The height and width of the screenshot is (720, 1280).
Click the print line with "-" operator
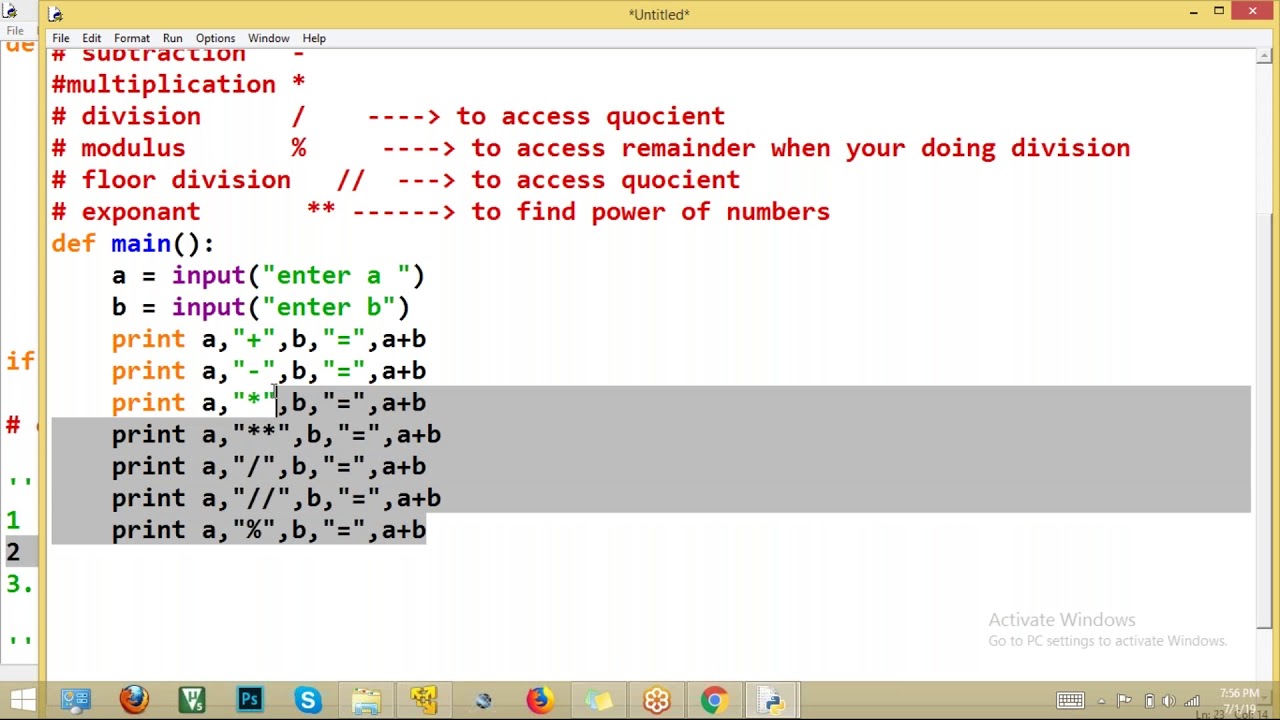point(268,372)
